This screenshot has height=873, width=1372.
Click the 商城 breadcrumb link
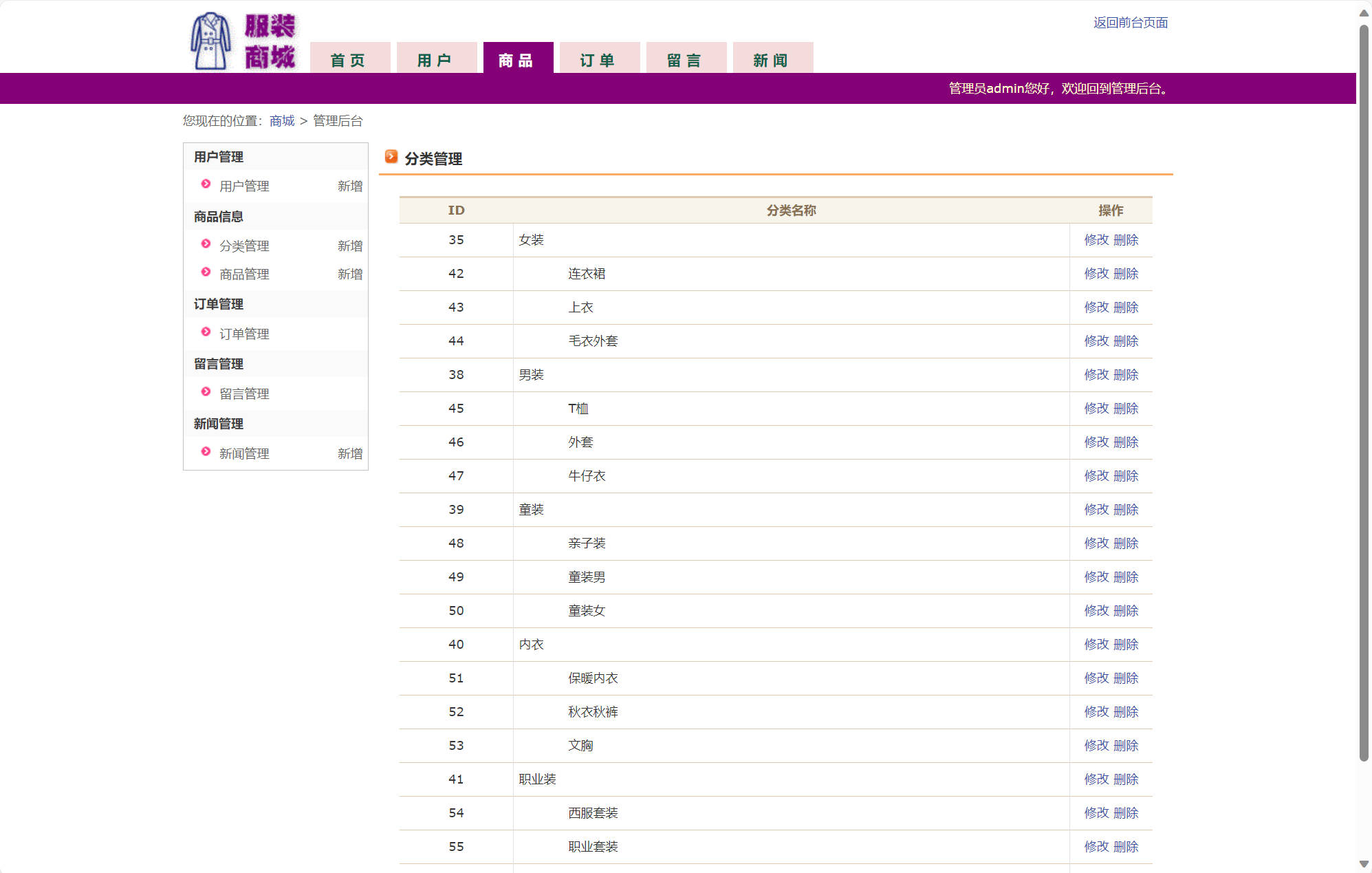[282, 121]
